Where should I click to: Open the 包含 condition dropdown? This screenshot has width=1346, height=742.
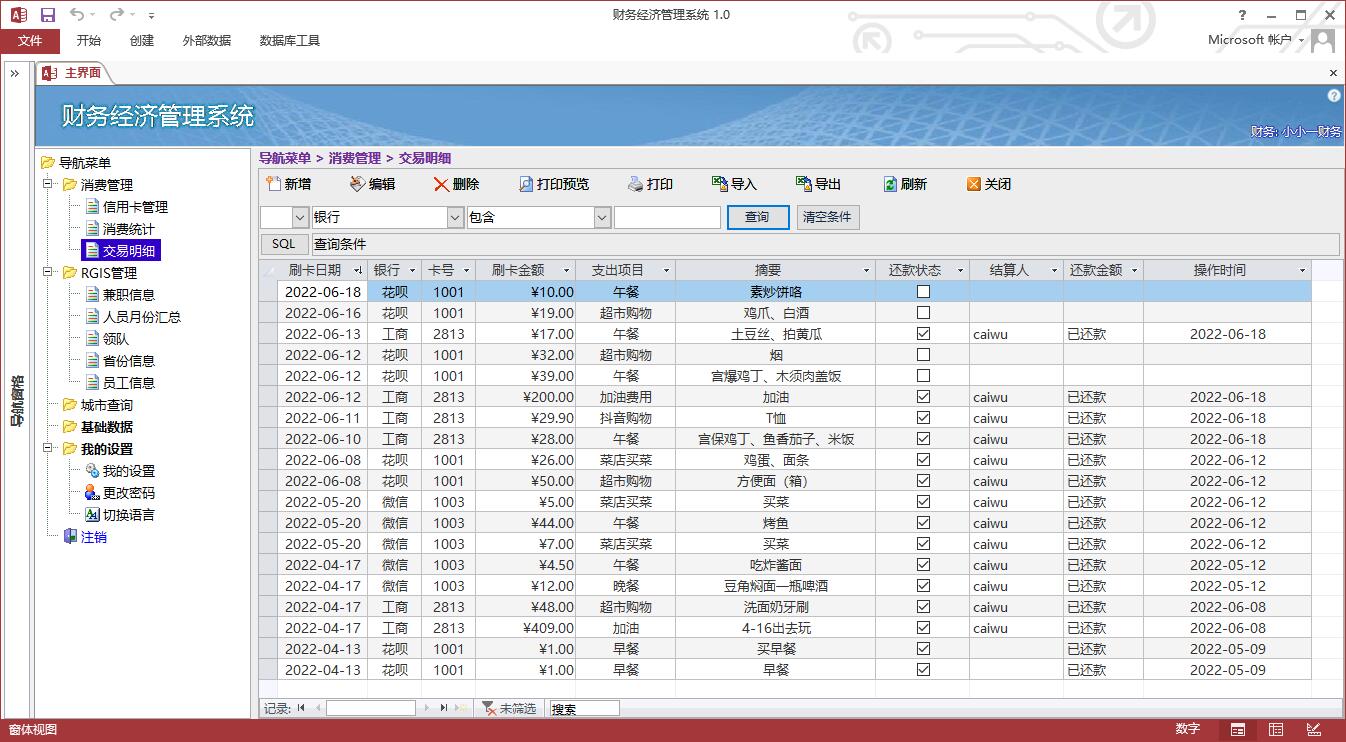(602, 217)
